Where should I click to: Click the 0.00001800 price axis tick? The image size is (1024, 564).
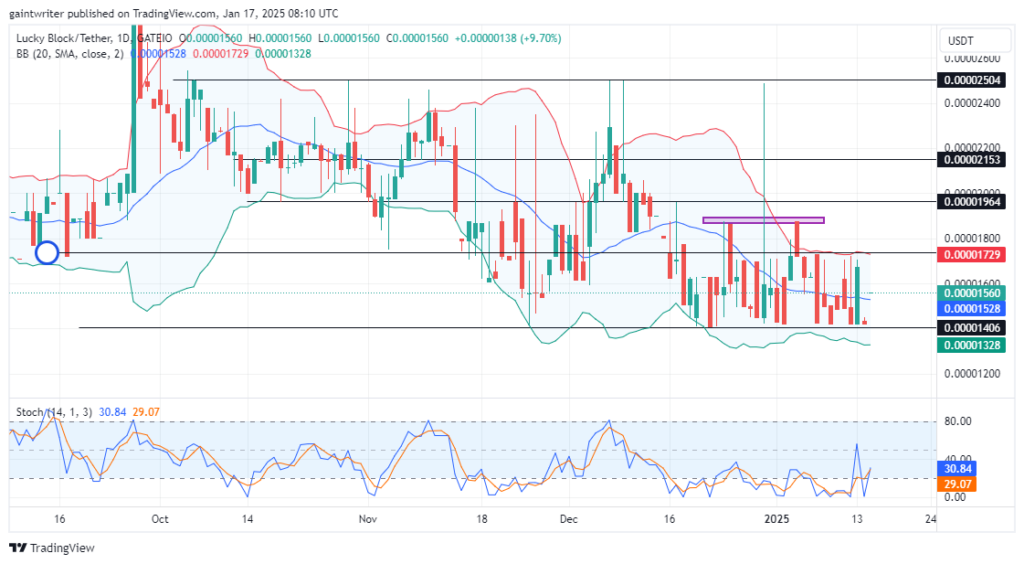972,238
